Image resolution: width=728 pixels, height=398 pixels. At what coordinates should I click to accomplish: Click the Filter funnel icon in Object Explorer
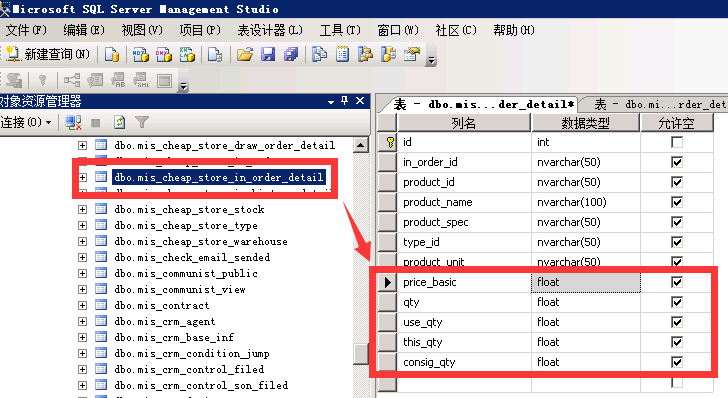click(x=142, y=123)
